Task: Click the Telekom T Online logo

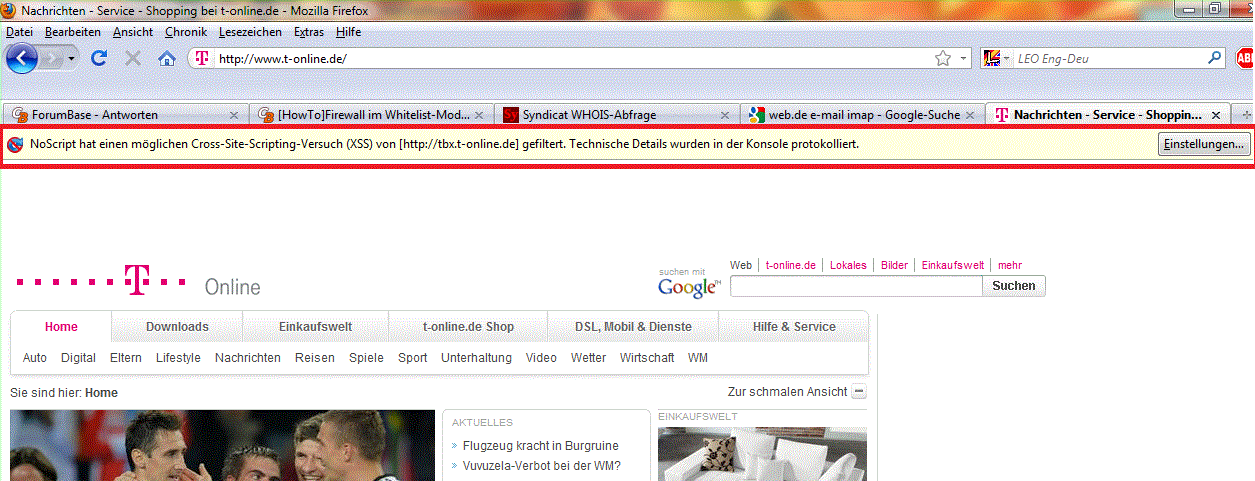Action: pyautogui.click(x=138, y=281)
